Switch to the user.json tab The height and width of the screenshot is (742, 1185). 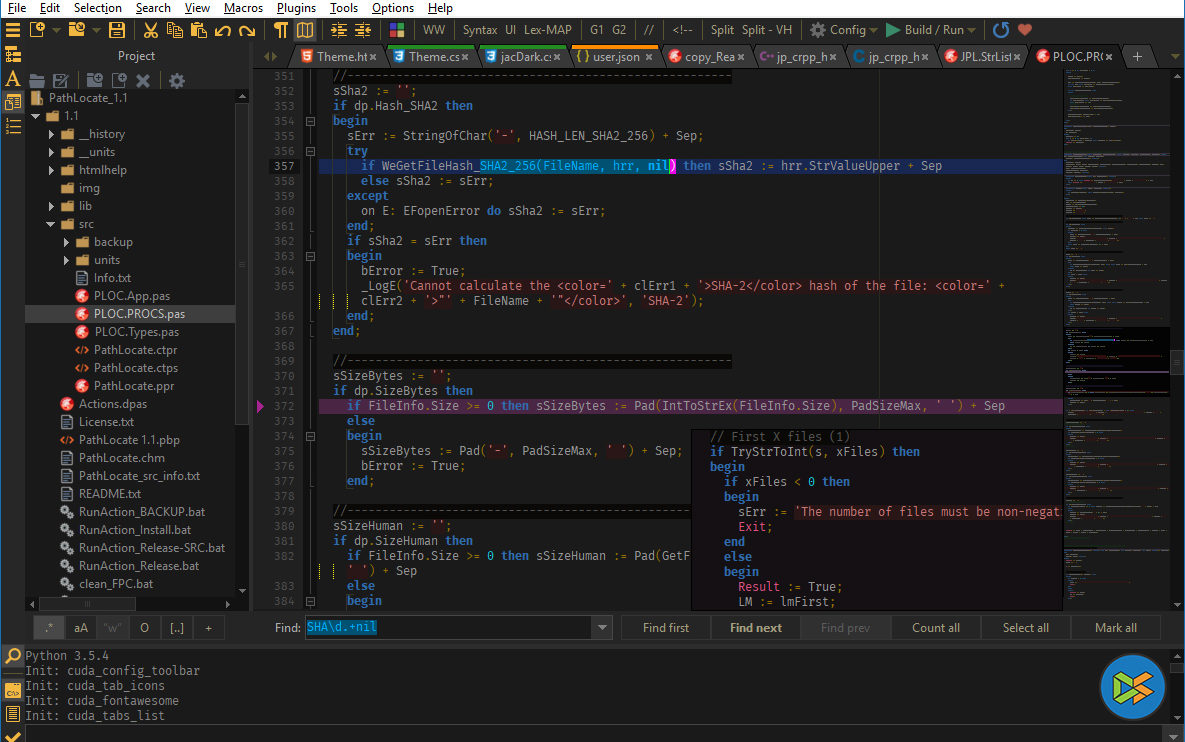tap(615, 57)
